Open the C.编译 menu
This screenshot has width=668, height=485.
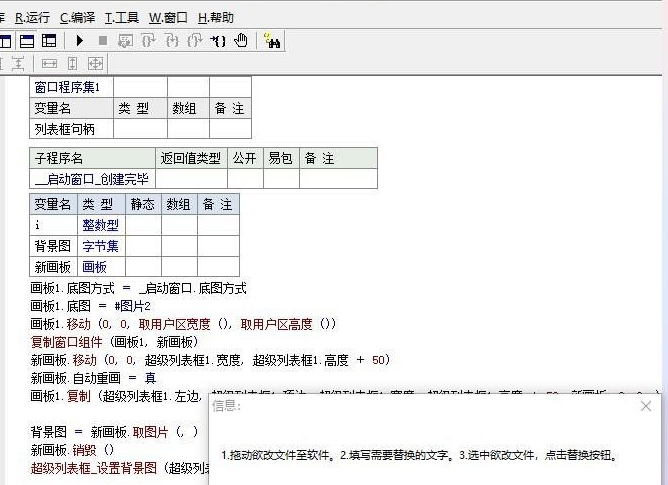coord(77,17)
